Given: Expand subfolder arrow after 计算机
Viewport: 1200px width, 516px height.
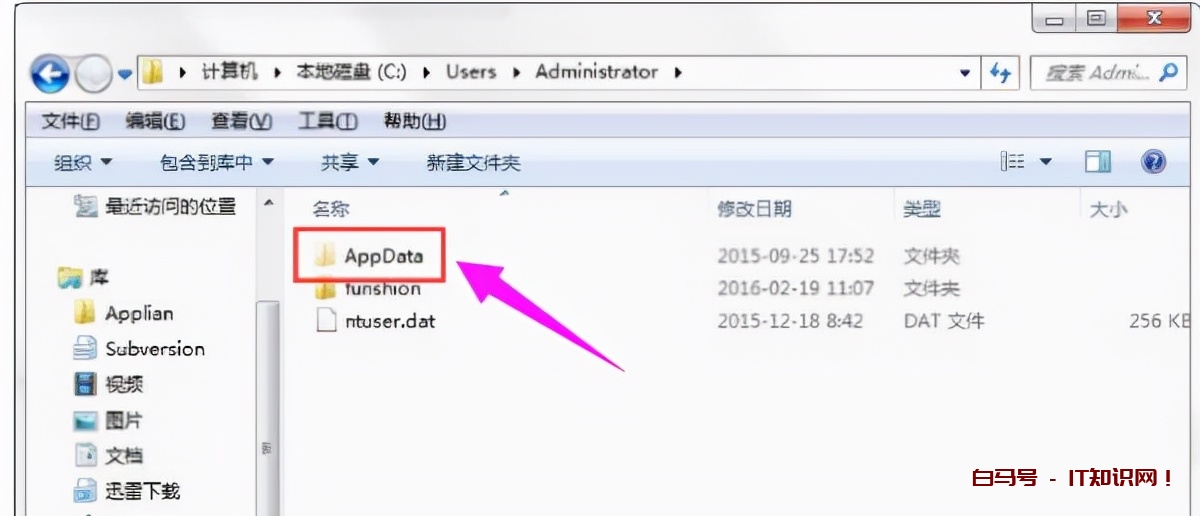Looking at the screenshot, I should pyautogui.click(x=277, y=72).
